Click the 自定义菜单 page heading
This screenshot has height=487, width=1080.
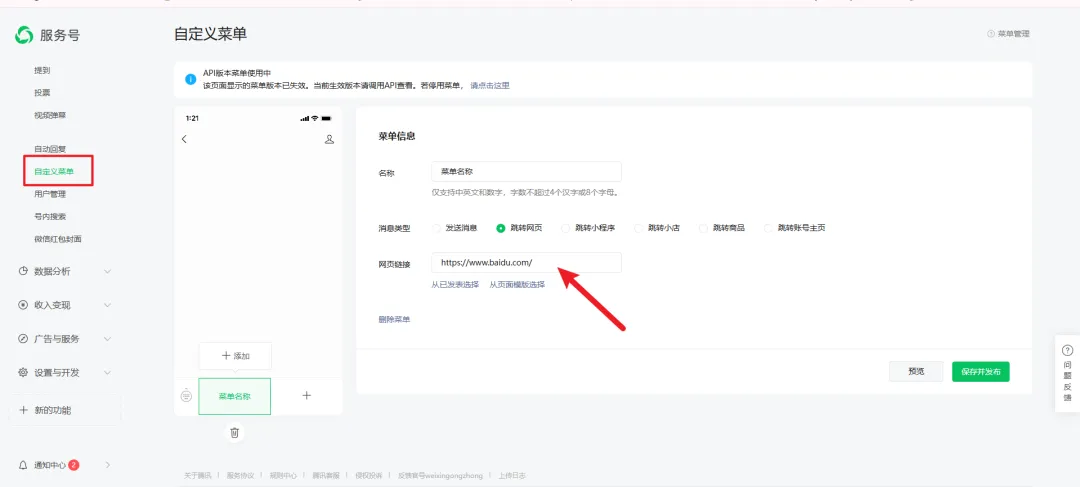[x=210, y=34]
